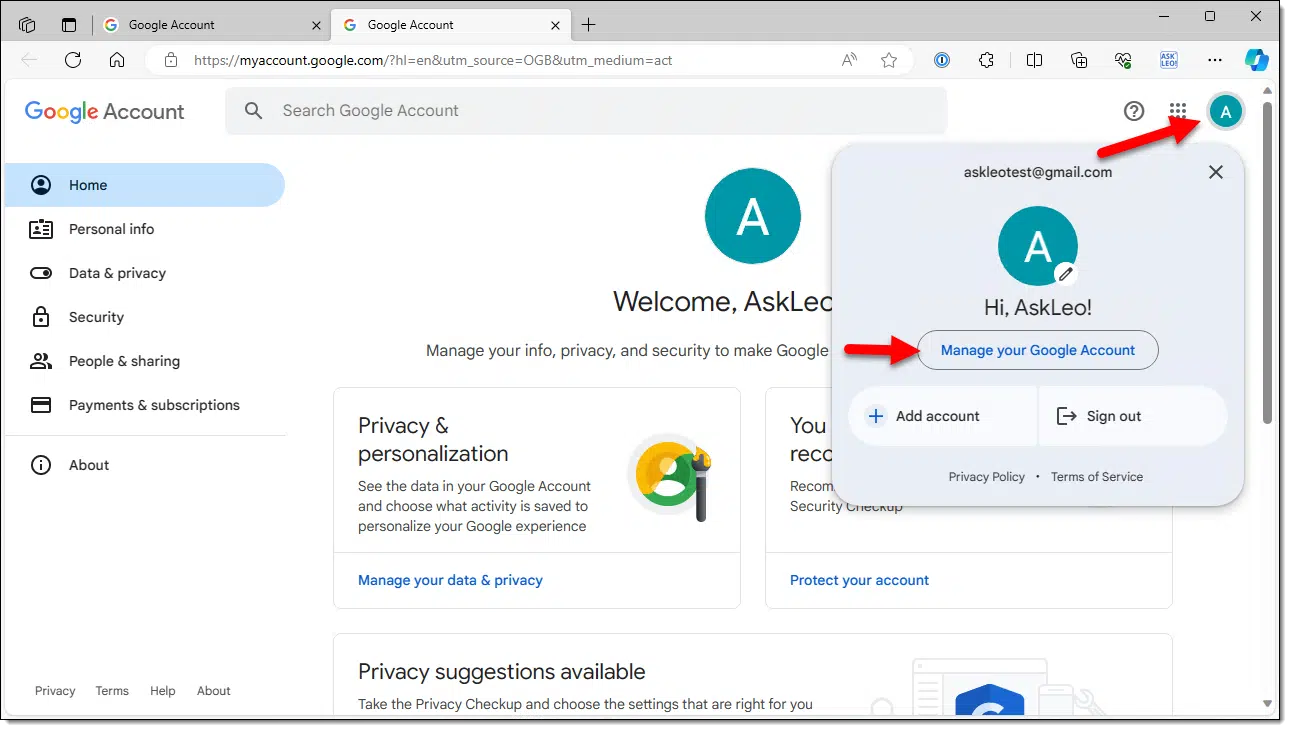Click the Terms footer link
The height and width of the screenshot is (730, 1290).
112,691
